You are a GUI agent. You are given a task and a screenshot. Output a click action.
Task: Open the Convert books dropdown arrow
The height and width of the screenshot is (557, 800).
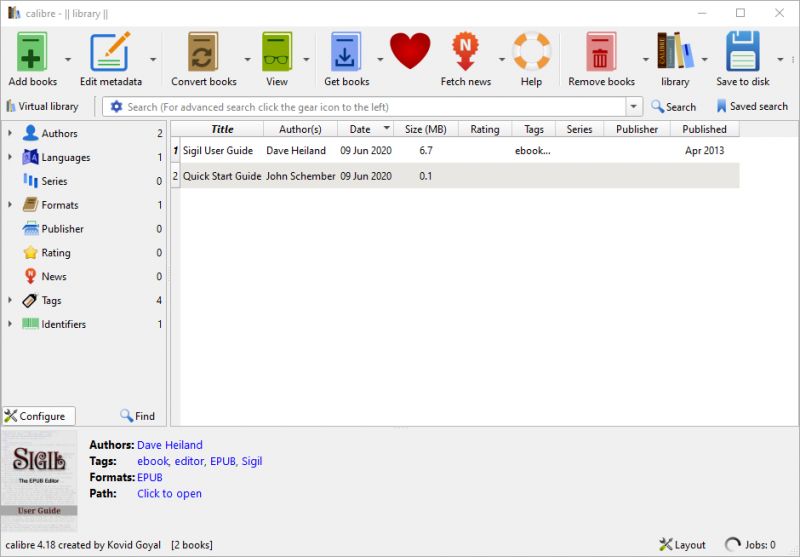pyautogui.click(x=247, y=60)
